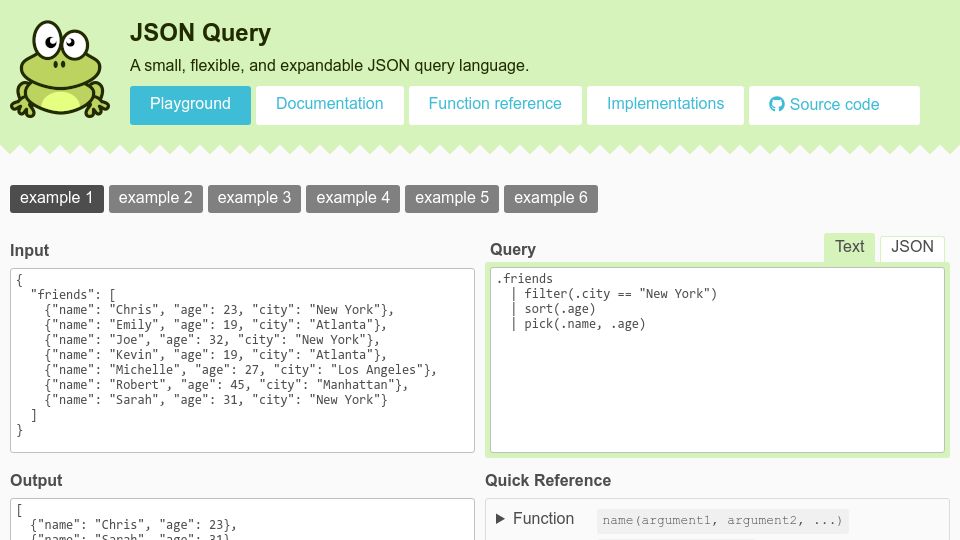The height and width of the screenshot is (540, 960).
Task: Switch query editor to Text mode
Action: pyautogui.click(x=850, y=247)
